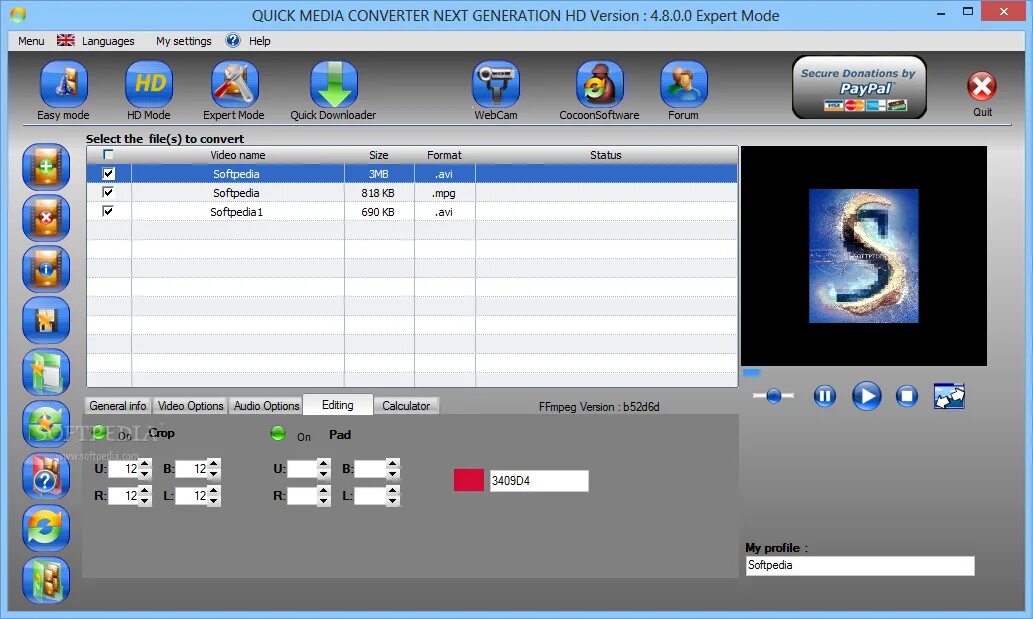Image resolution: width=1033 pixels, height=619 pixels.
Task: Pause the video preview
Action: pos(825,396)
